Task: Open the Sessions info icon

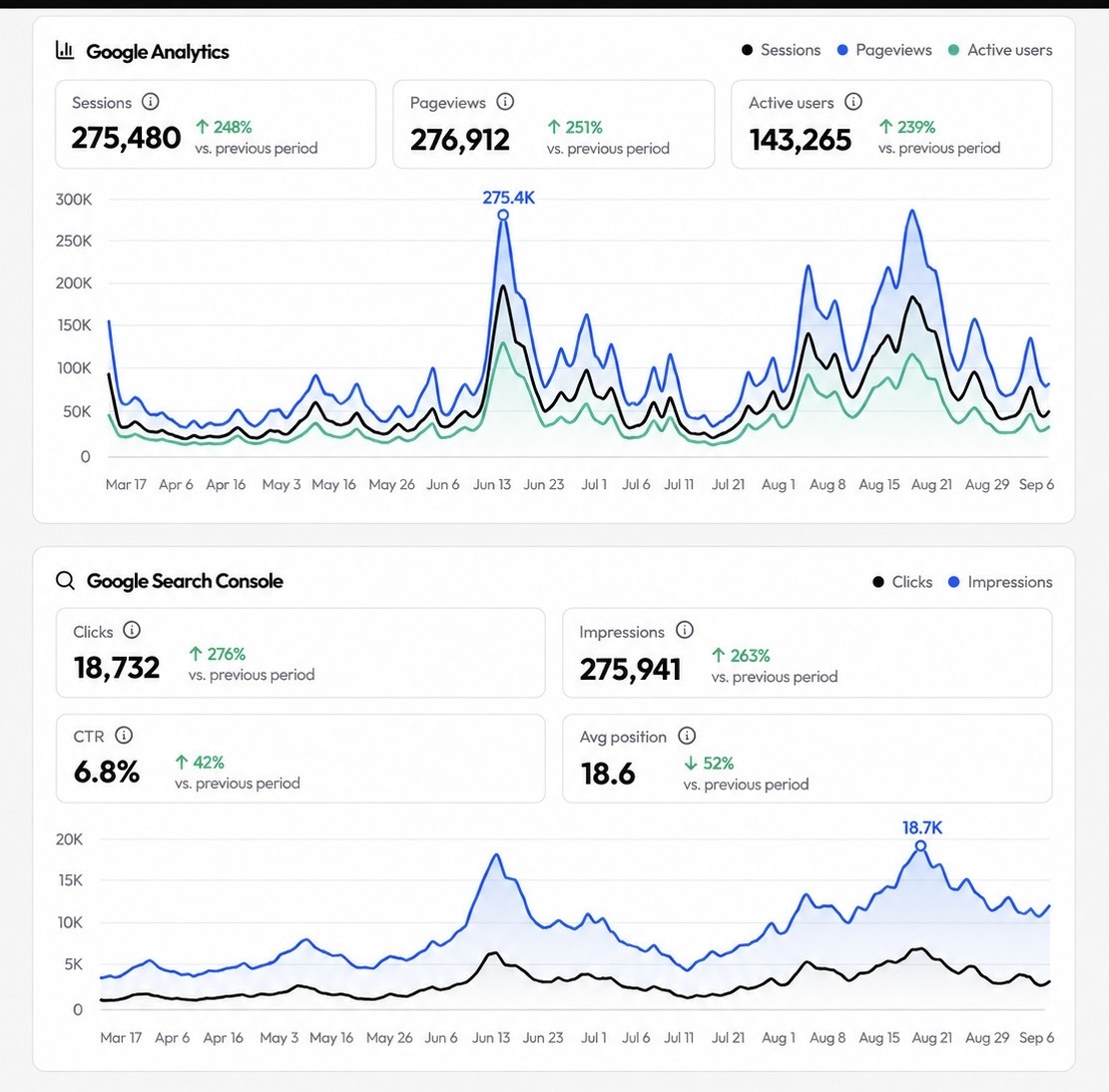Action: [x=150, y=101]
